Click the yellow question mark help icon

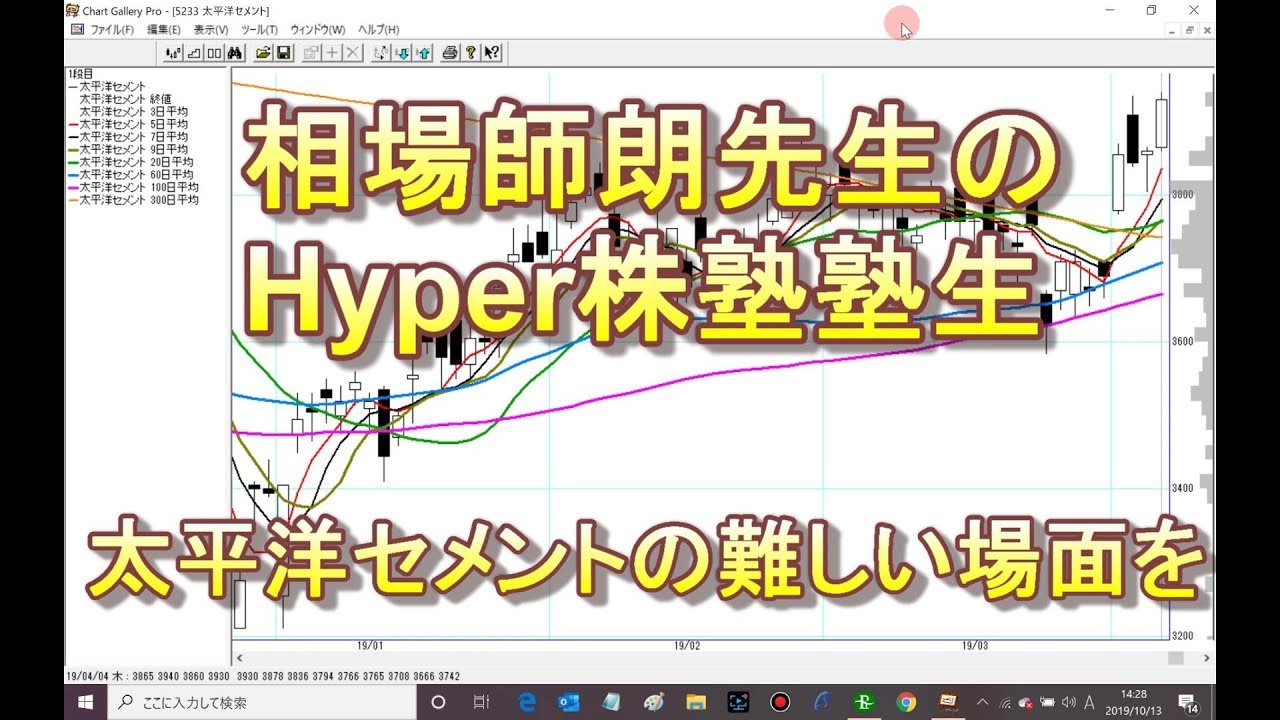tap(470, 53)
